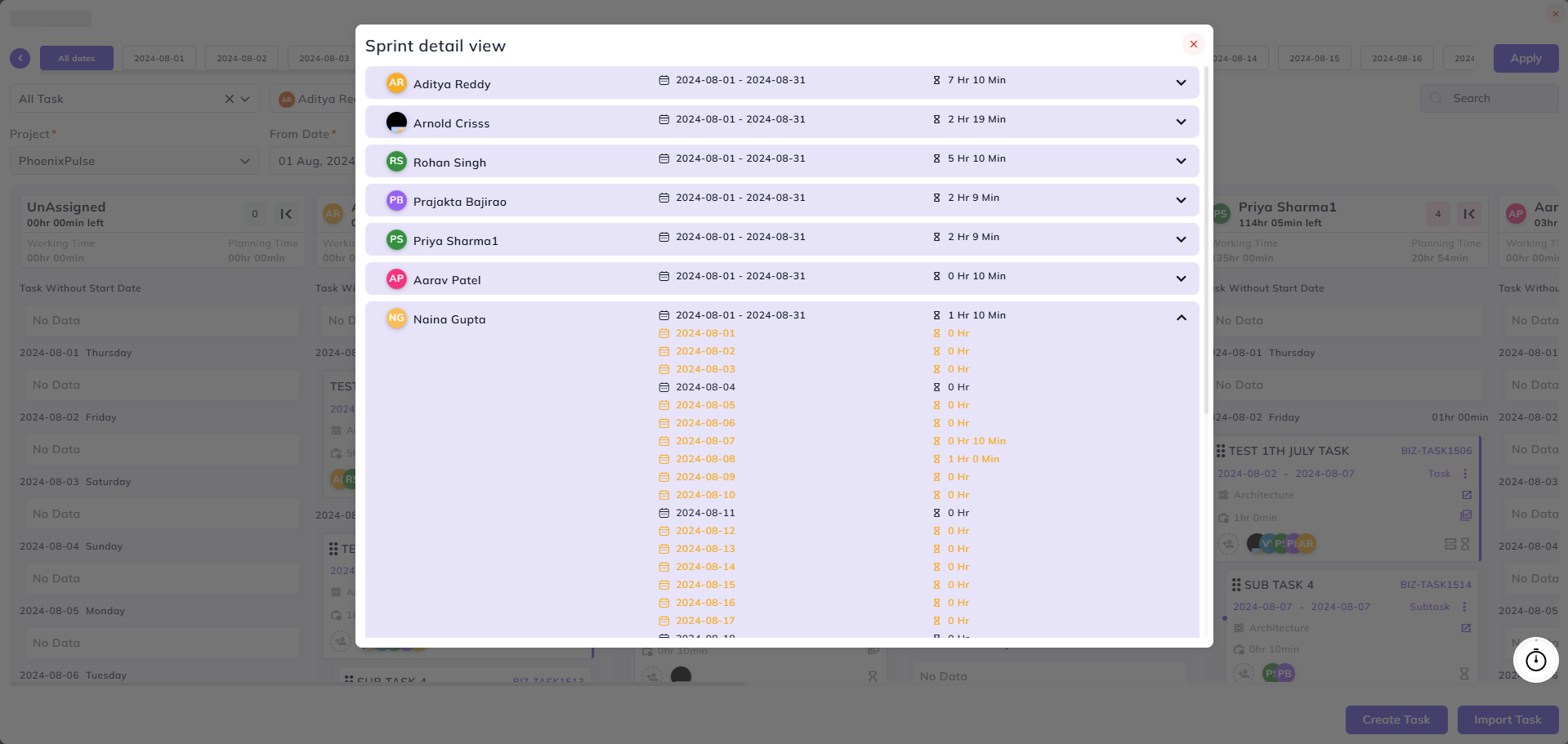Clear the All Task selection
This screenshot has height=744, width=1568.
[230, 99]
